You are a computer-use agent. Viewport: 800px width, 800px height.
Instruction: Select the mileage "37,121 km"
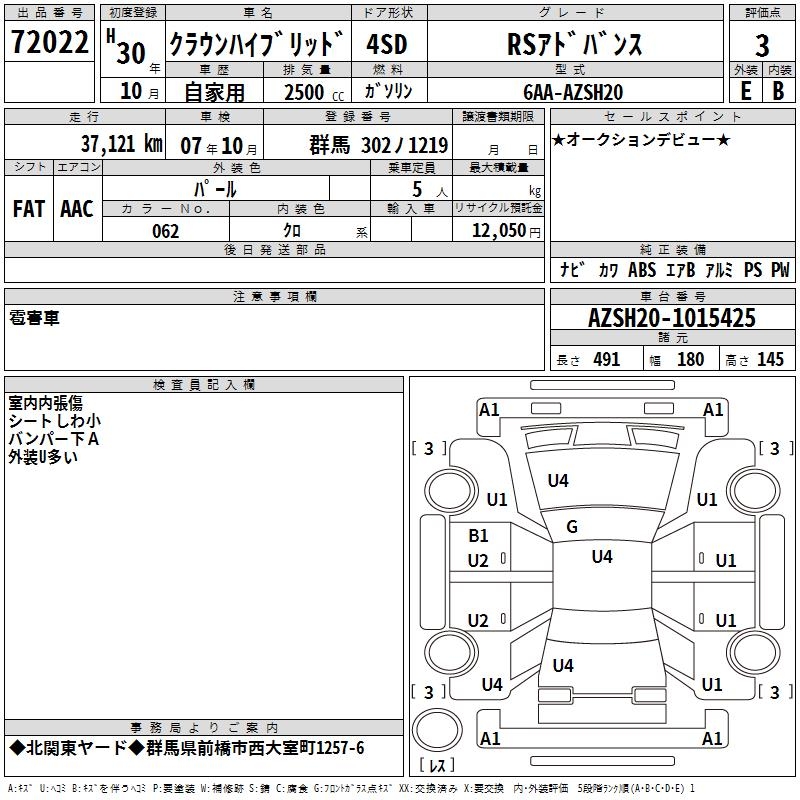(x=121, y=144)
